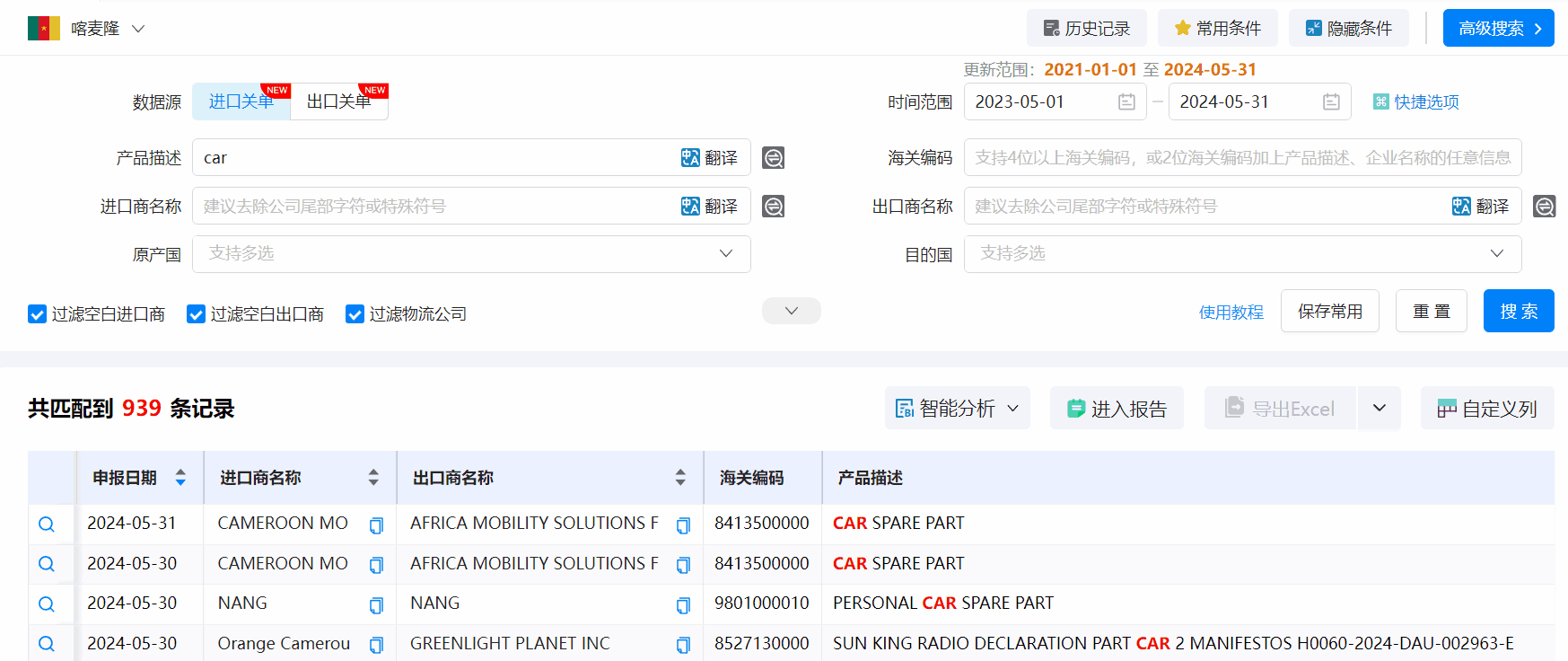Viewport: 1568px width, 661px height.
Task: Copy exporter name GREENLIGHT PLANET INC
Action: coord(683,645)
